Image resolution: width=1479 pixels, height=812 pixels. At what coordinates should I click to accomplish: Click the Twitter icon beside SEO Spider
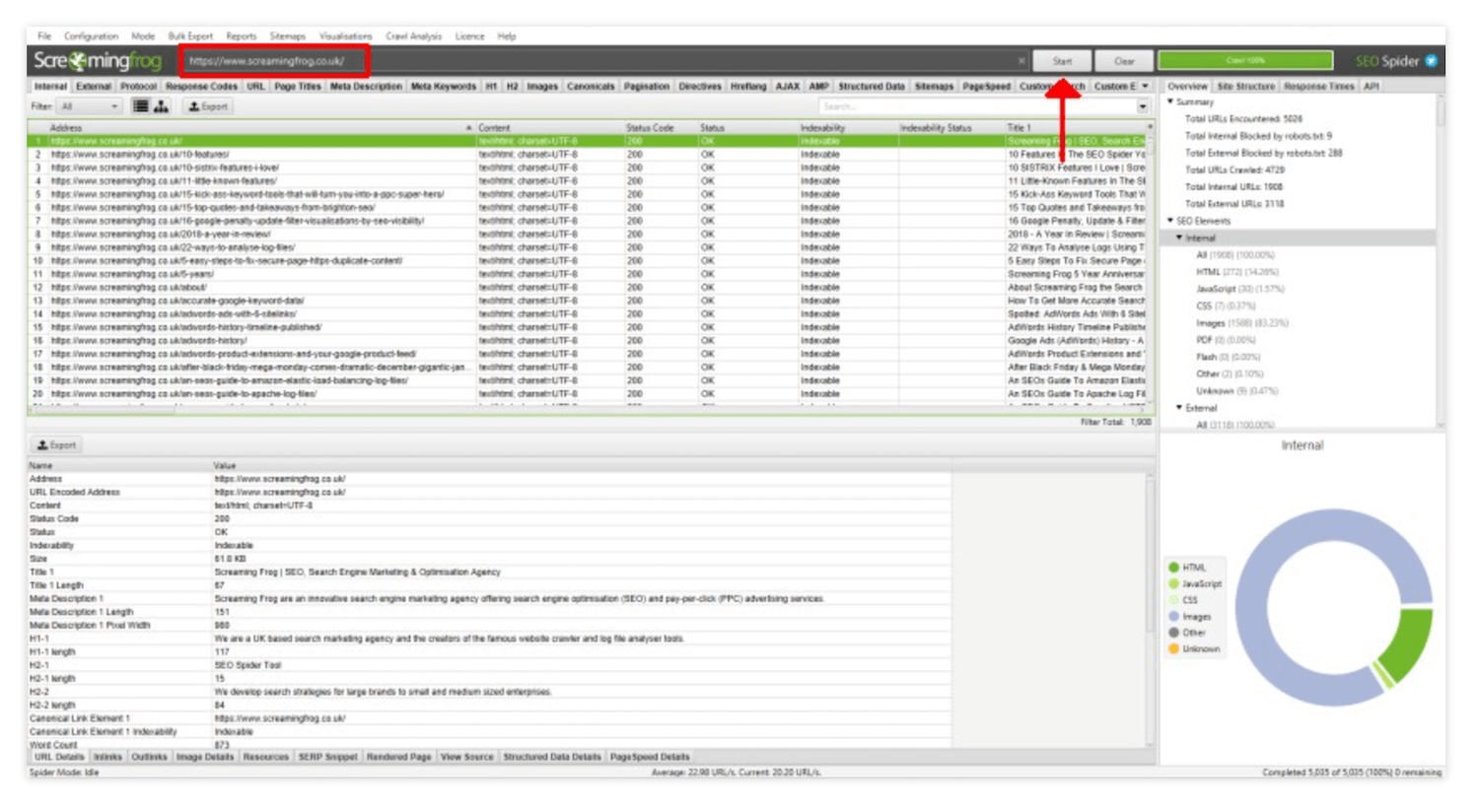[1432, 61]
